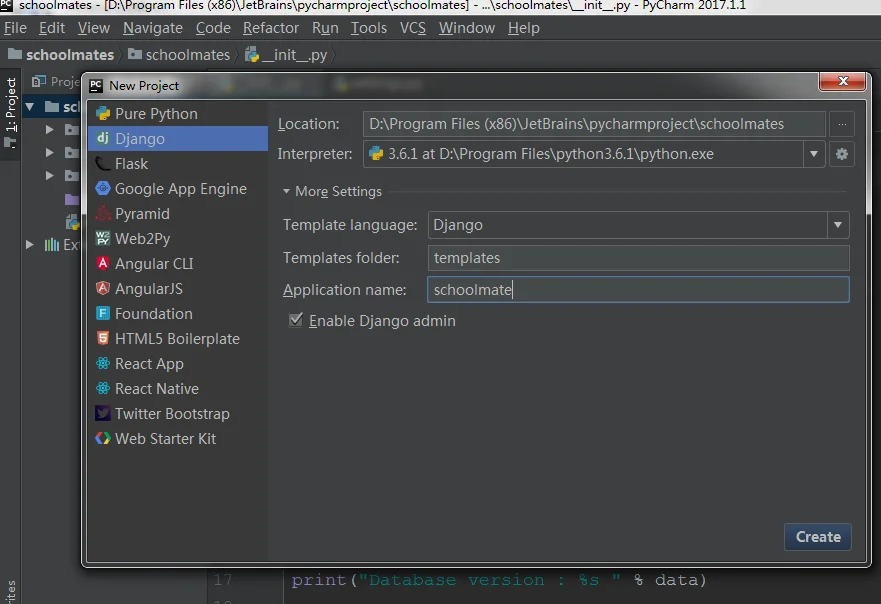This screenshot has width=881, height=604.
Task: Toggle Enable Django admin checkbox
Action: pyautogui.click(x=296, y=320)
